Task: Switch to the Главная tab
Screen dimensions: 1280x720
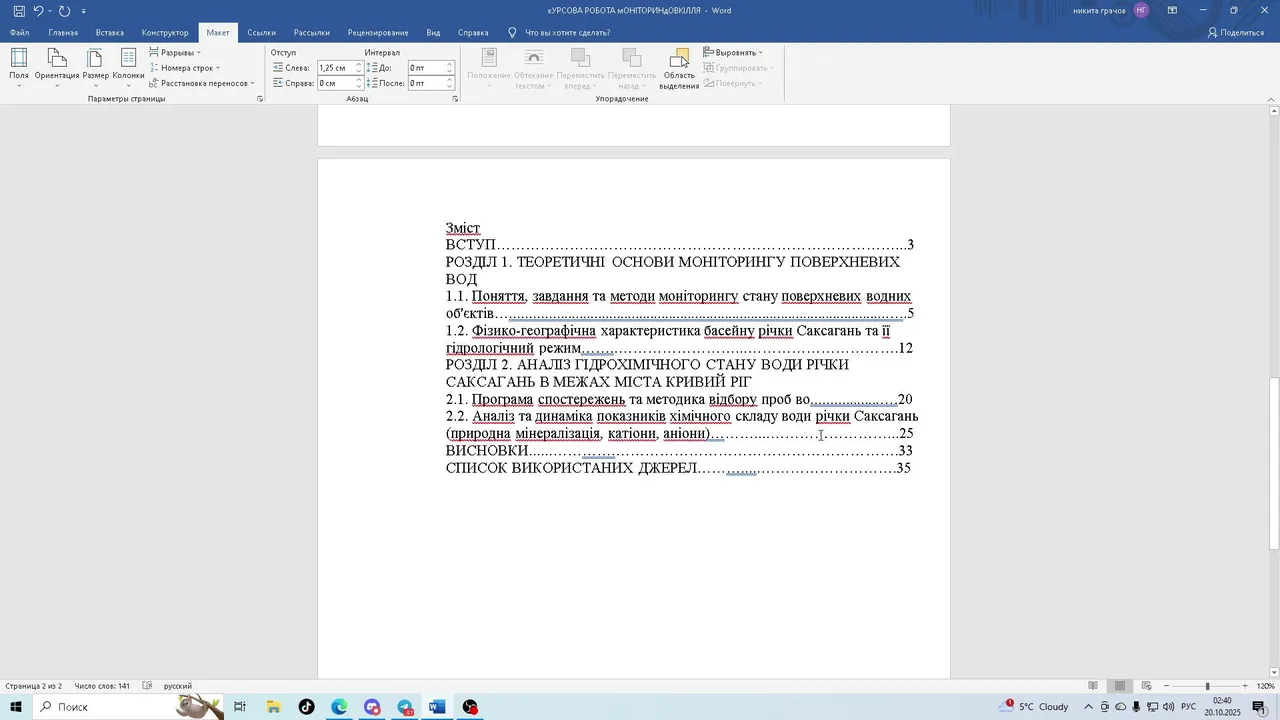Action: pos(63,33)
